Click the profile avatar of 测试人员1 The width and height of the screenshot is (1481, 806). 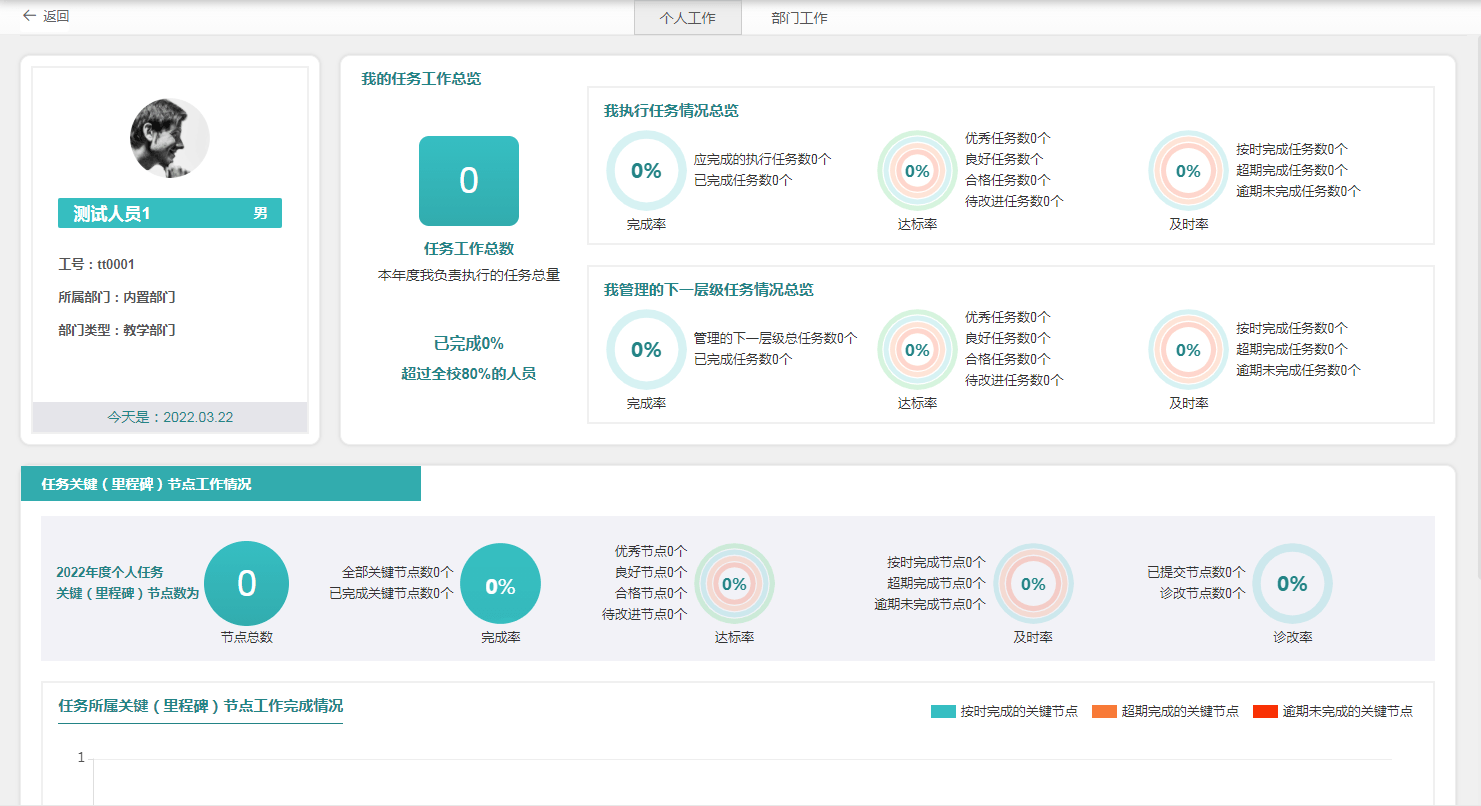pos(170,138)
